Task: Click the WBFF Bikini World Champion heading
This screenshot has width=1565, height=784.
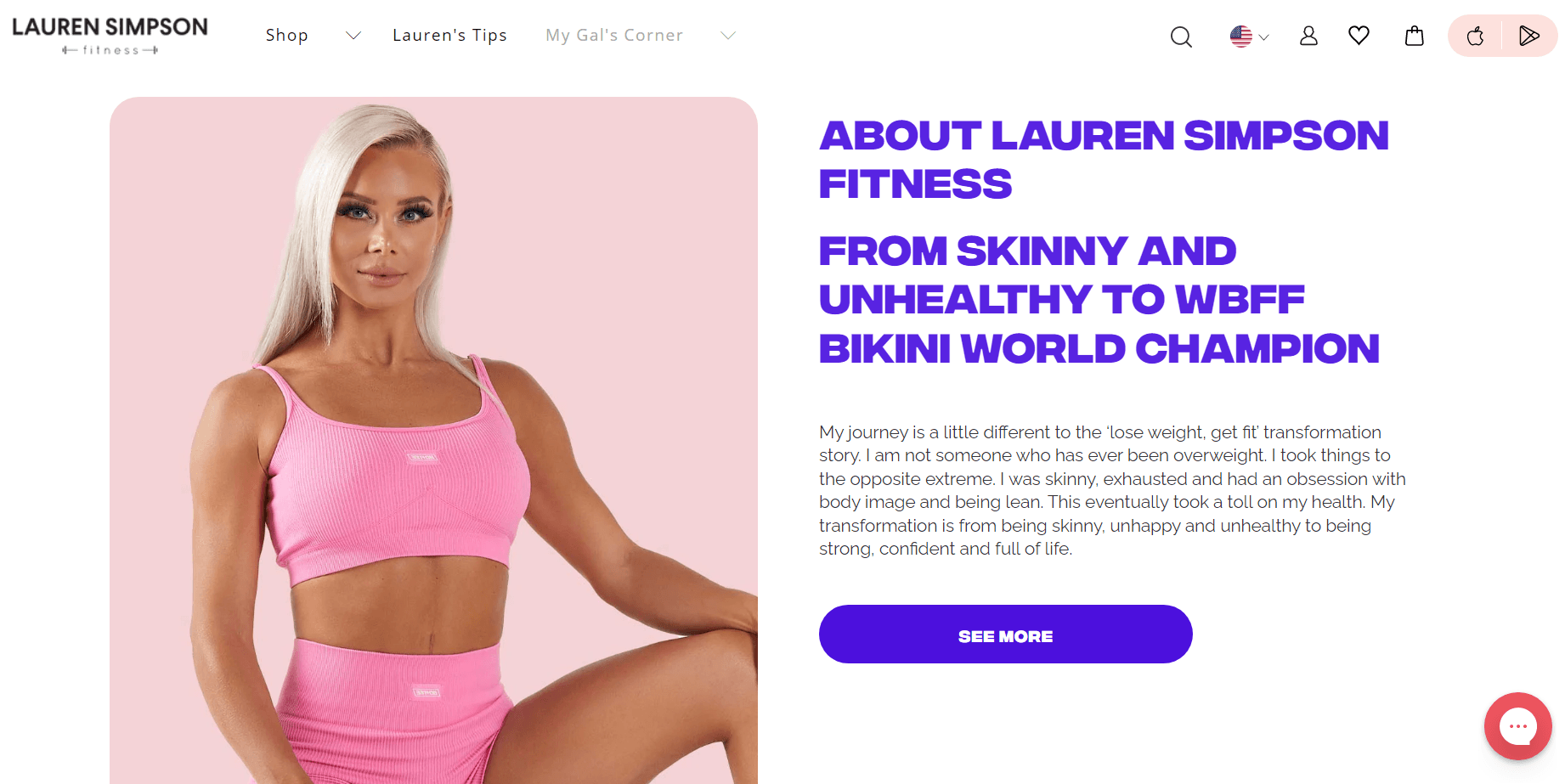Action: click(x=1099, y=300)
